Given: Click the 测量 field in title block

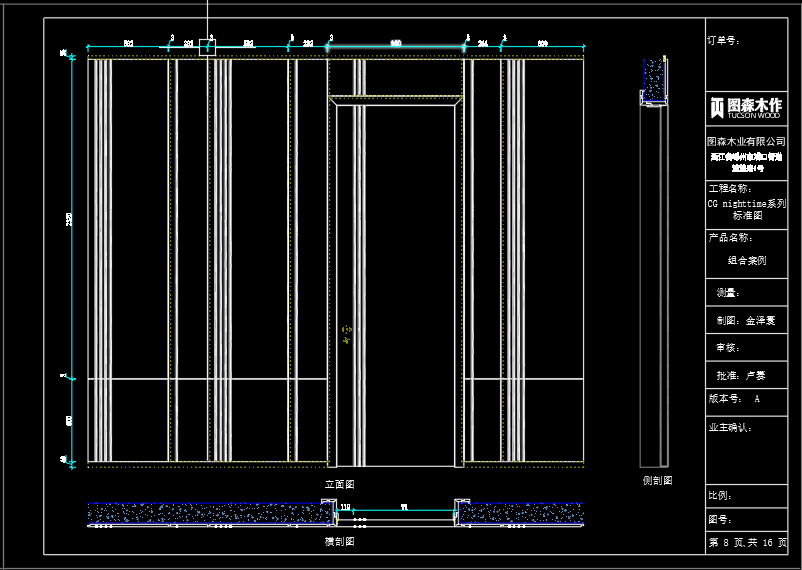Looking at the screenshot, I should [x=746, y=293].
